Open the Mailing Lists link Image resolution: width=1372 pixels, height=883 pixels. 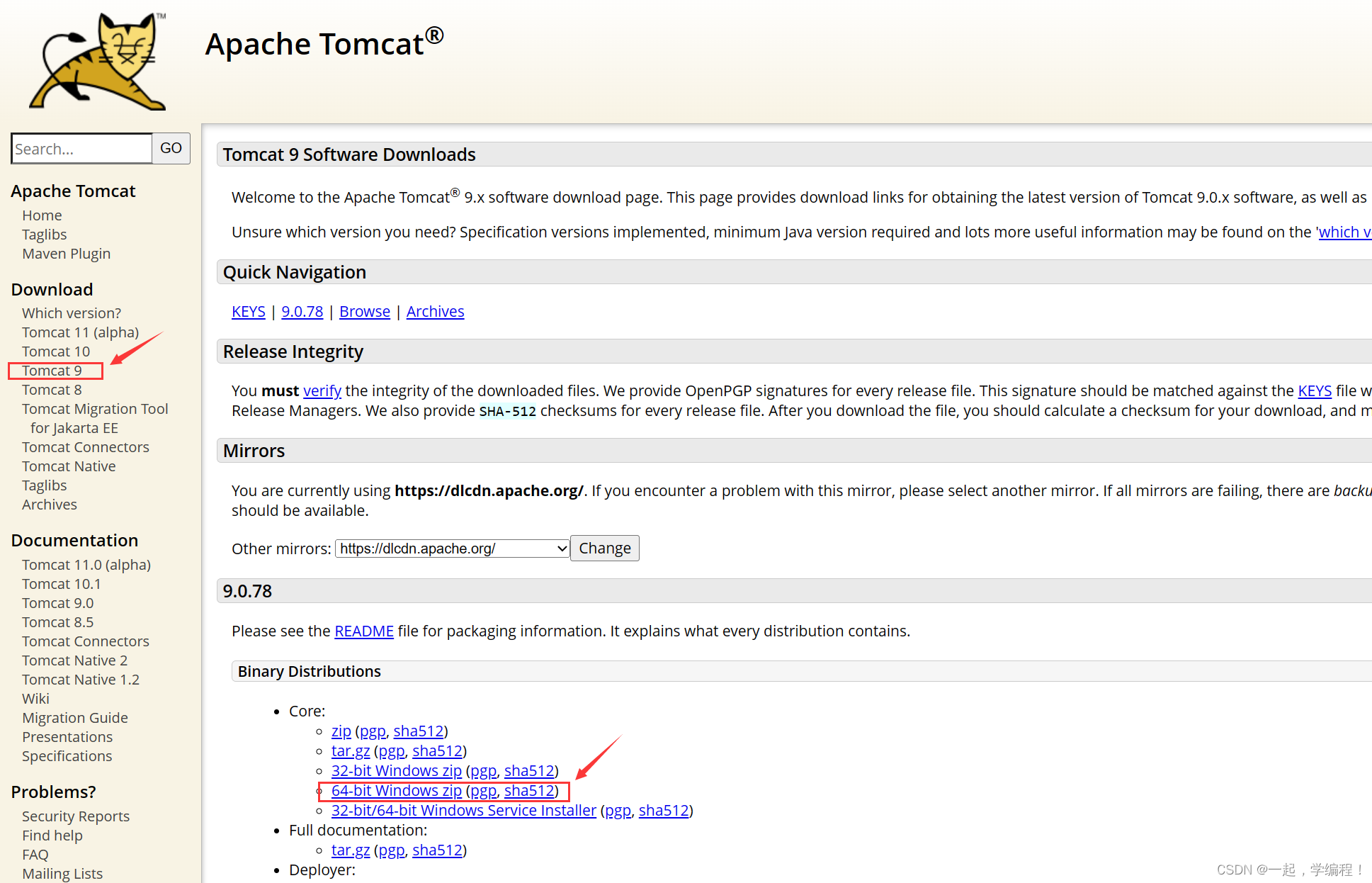click(62, 873)
